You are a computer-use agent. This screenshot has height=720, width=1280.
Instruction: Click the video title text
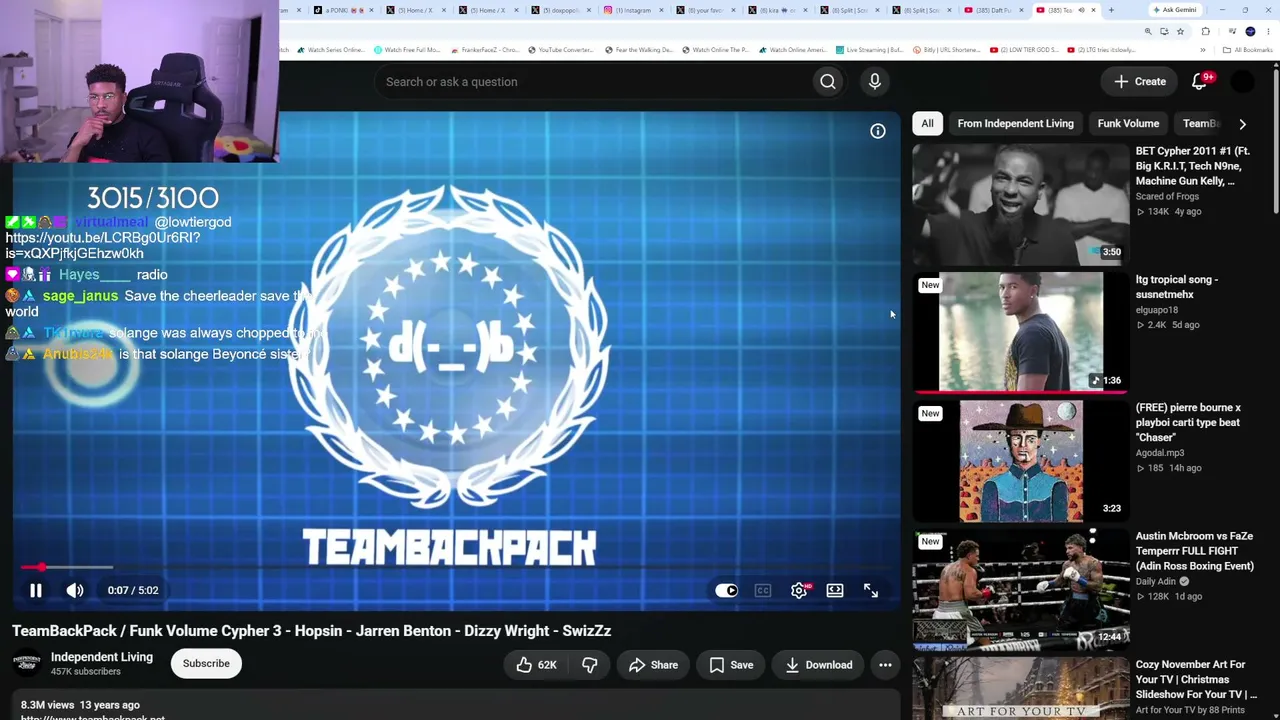311,631
